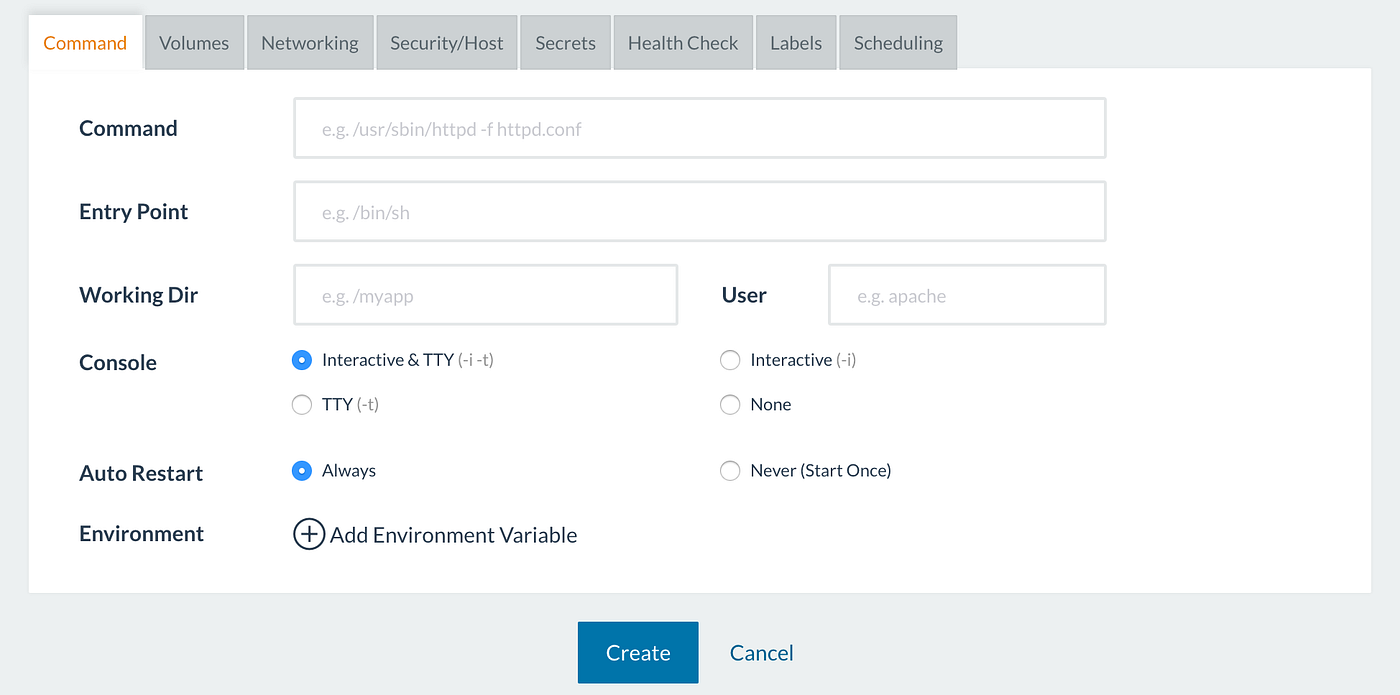Viewport: 1400px width, 695px height.
Task: Switch to the Scheduling tab
Action: click(x=897, y=42)
